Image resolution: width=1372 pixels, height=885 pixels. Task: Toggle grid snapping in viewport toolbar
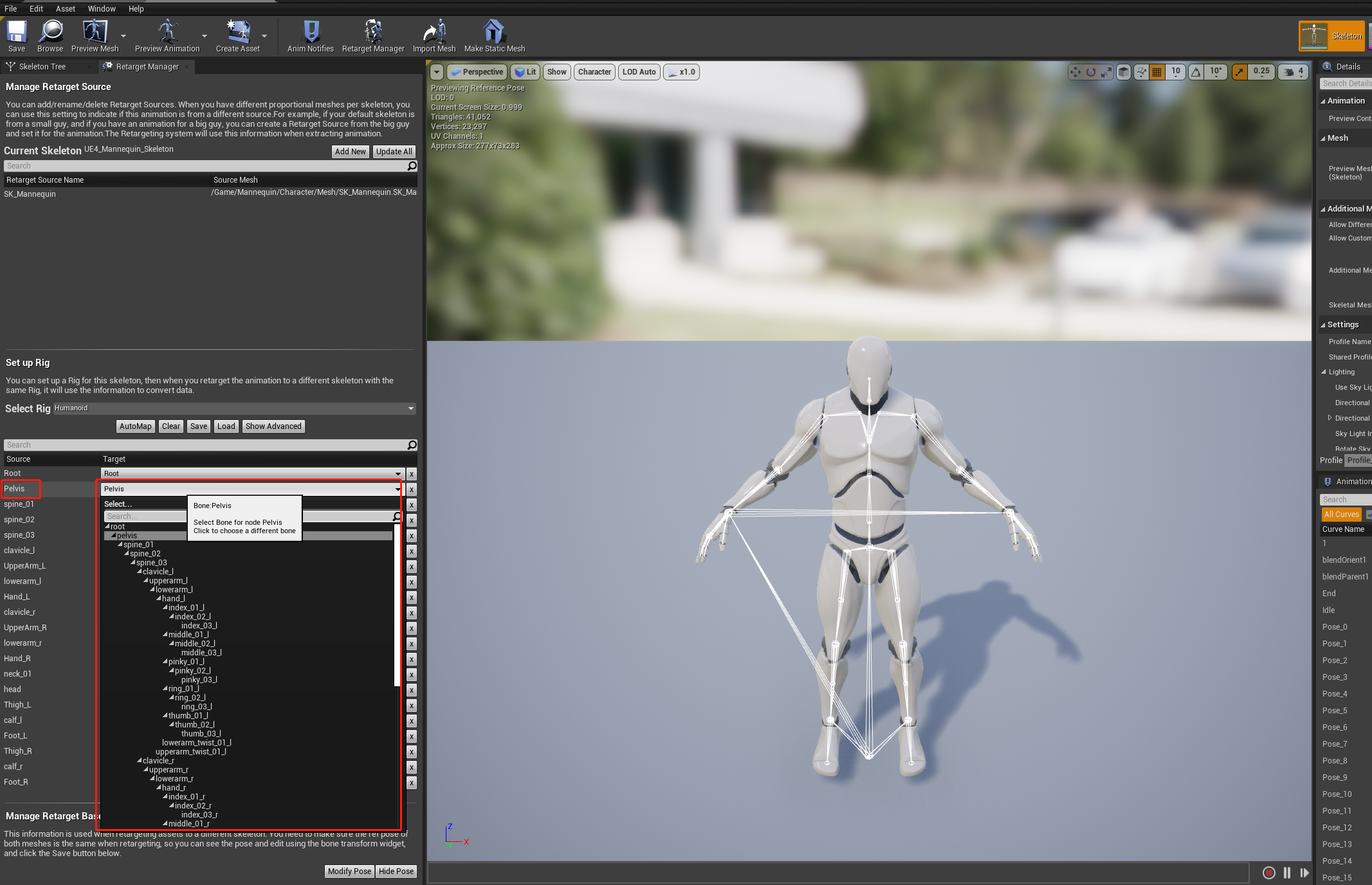pyautogui.click(x=1157, y=72)
